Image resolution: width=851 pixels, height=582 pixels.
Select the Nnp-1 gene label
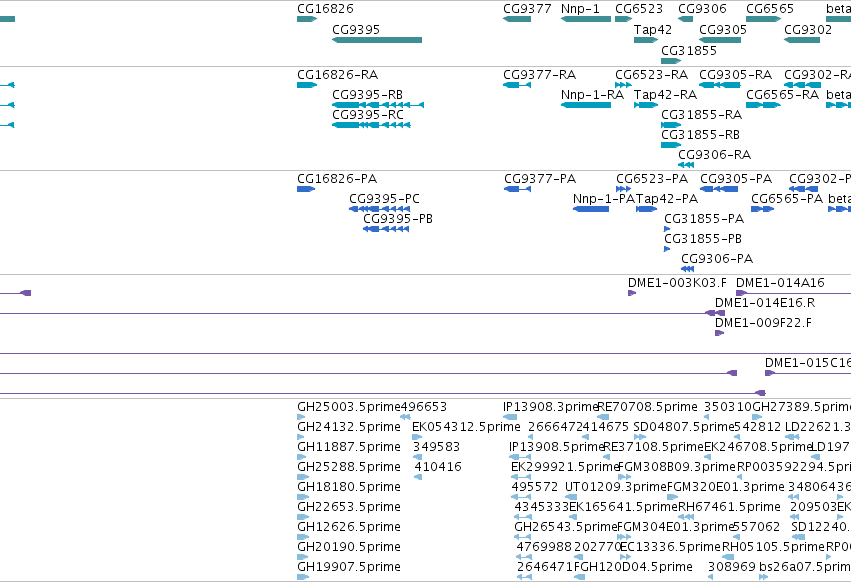click(580, 9)
